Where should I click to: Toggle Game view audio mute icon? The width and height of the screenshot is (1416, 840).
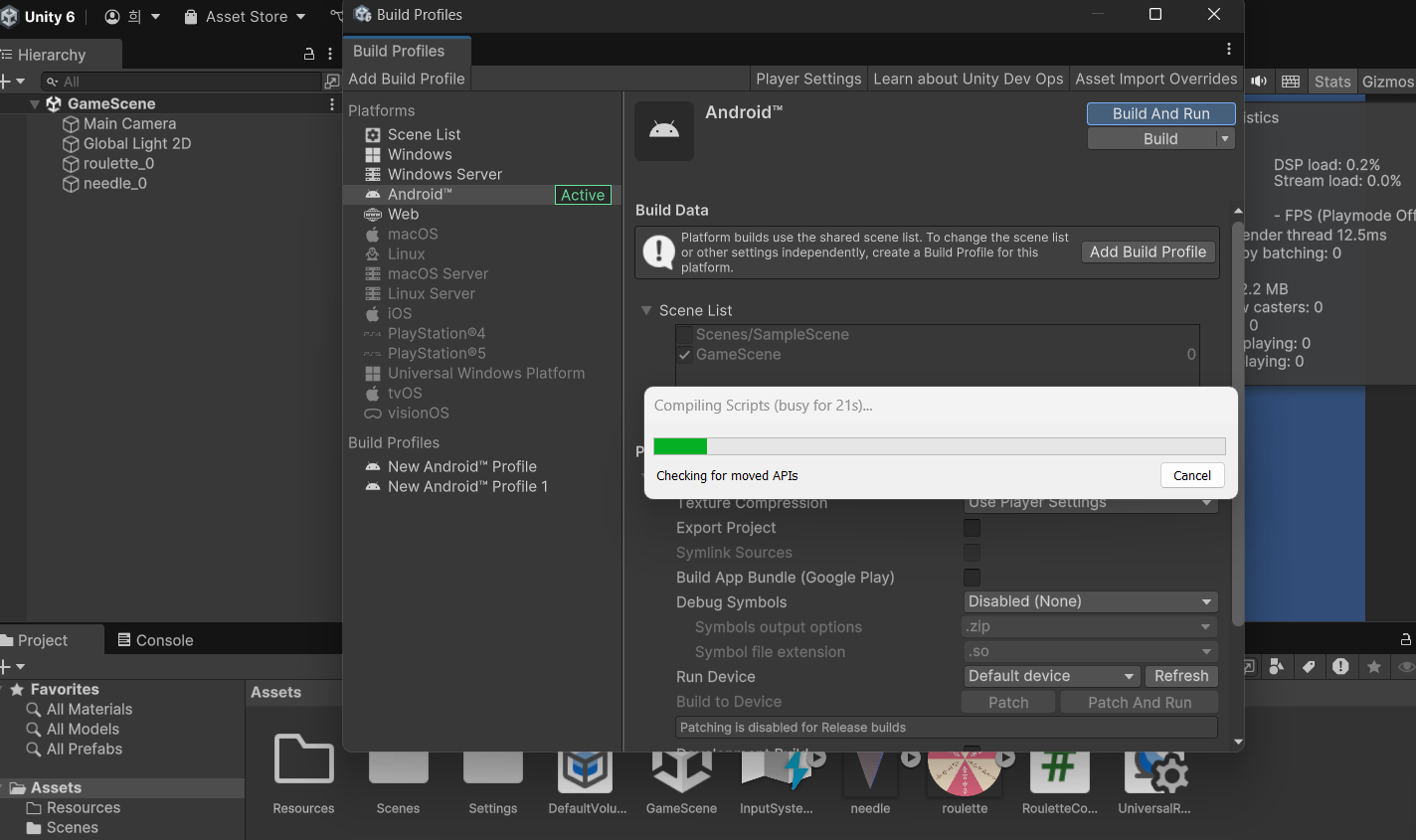(1259, 82)
